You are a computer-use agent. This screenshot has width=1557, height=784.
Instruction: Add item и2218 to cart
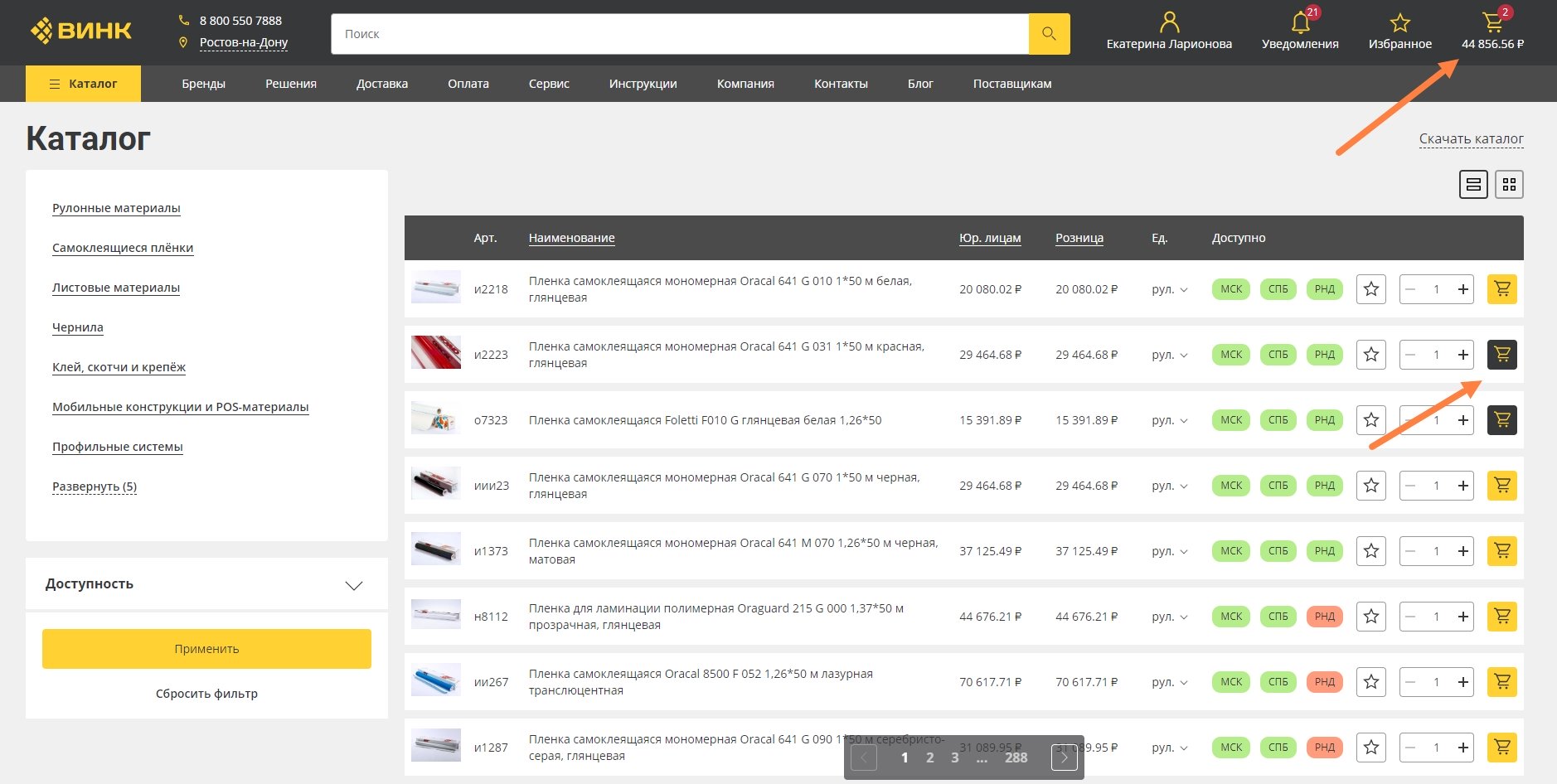point(1501,289)
